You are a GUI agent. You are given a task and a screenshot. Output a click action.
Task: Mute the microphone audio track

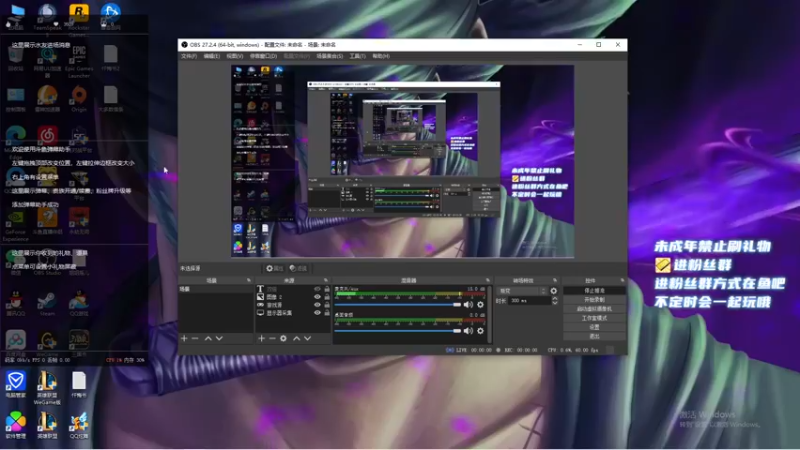coord(468,305)
